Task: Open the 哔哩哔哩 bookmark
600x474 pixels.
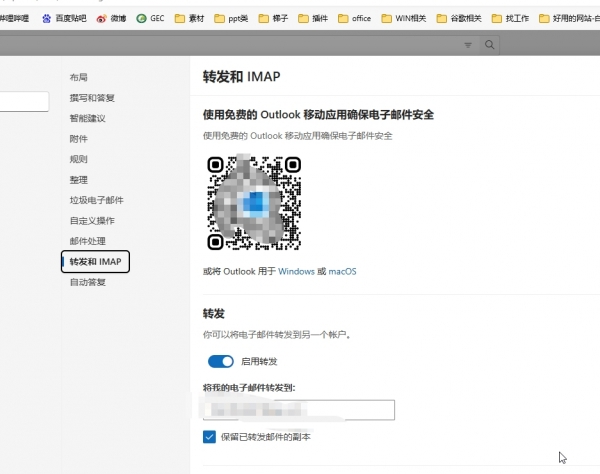Action: point(15,18)
